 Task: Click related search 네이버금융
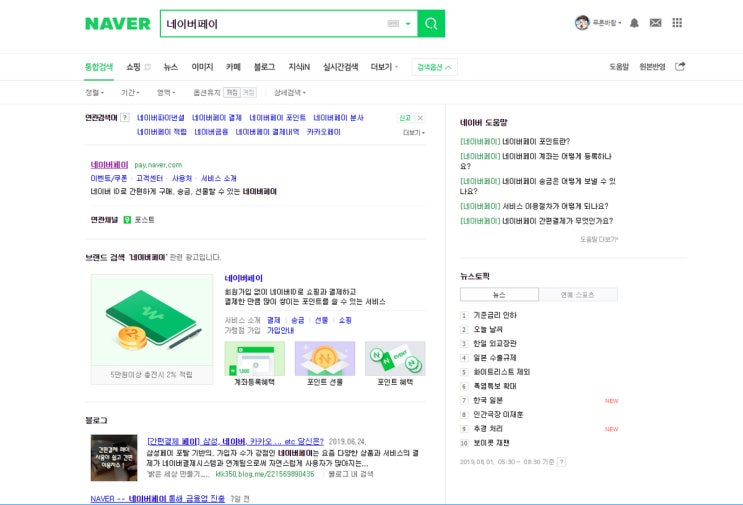coord(211,132)
